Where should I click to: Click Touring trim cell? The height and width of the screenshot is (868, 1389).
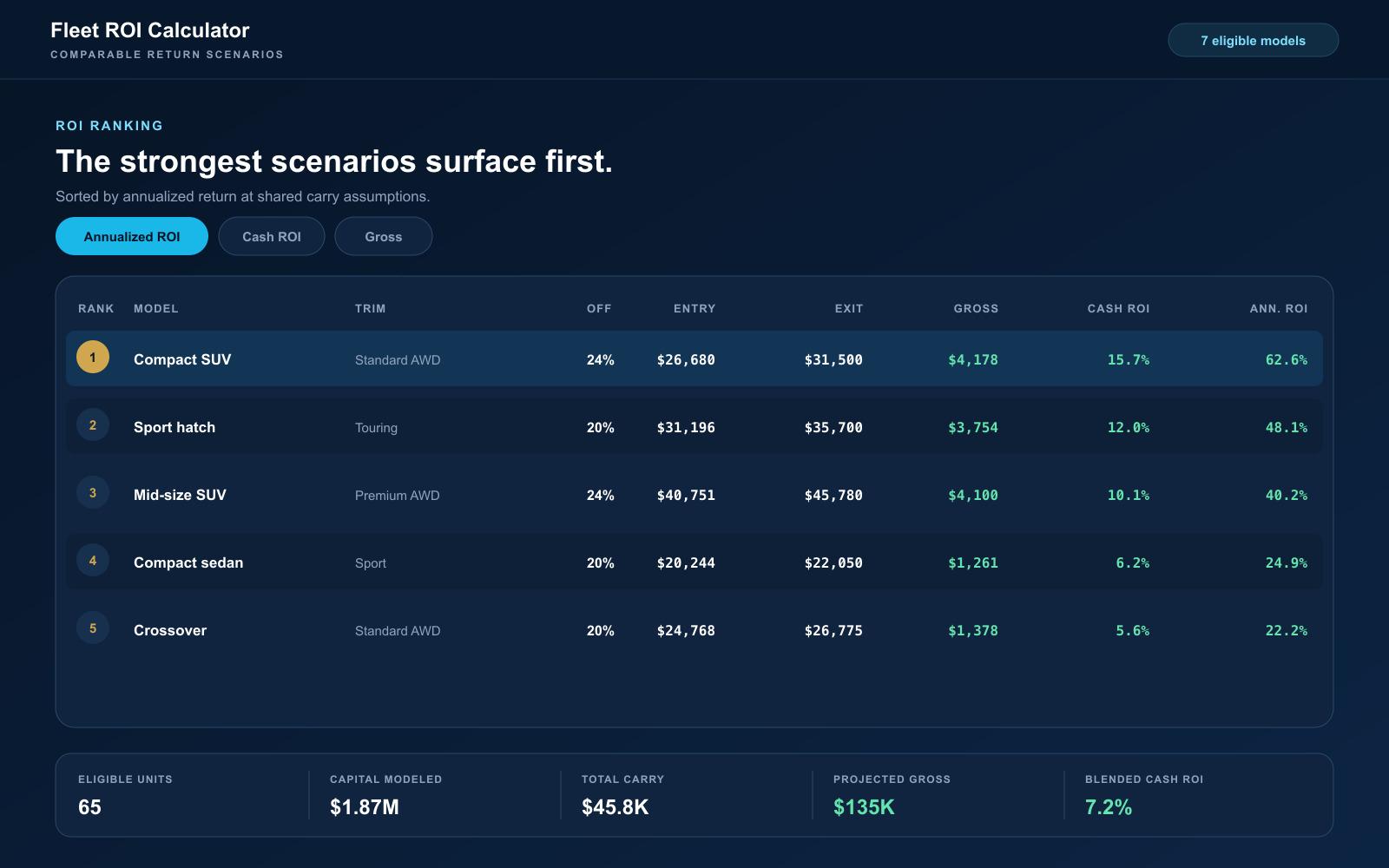[x=376, y=428]
